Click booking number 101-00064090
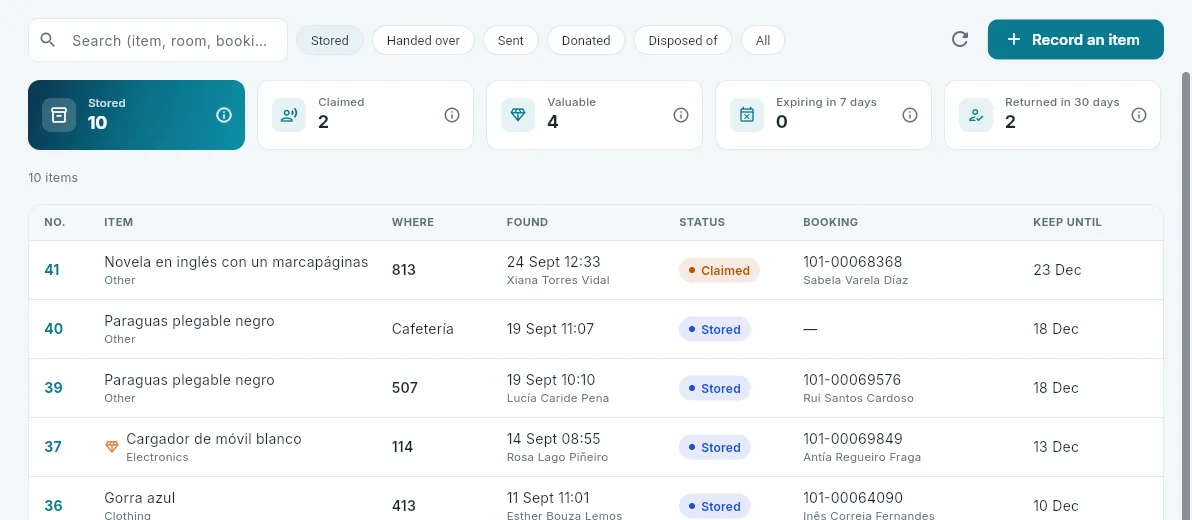This screenshot has width=1192, height=520. tap(852, 498)
